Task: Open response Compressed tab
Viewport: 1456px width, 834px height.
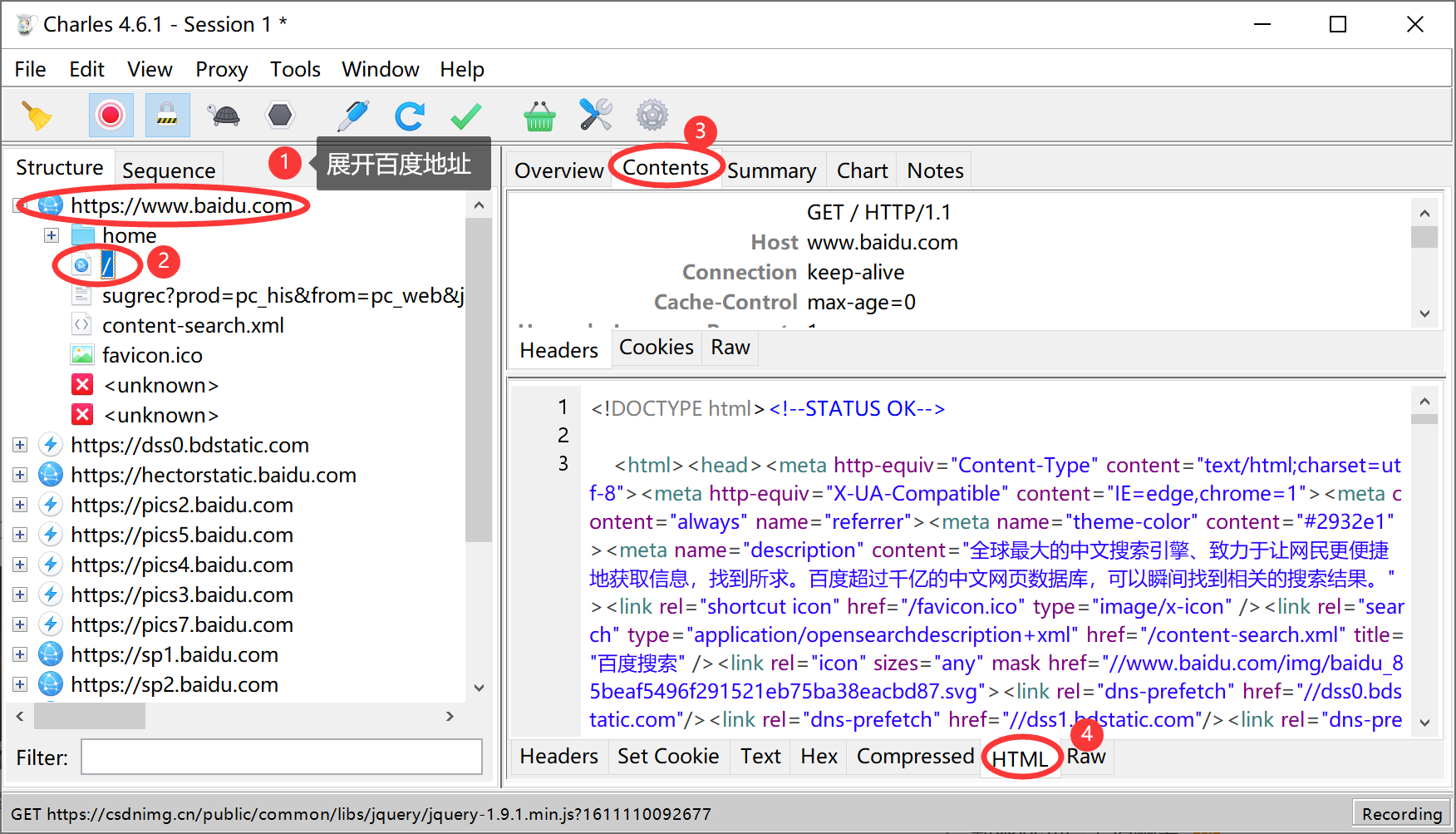Action: tap(915, 757)
